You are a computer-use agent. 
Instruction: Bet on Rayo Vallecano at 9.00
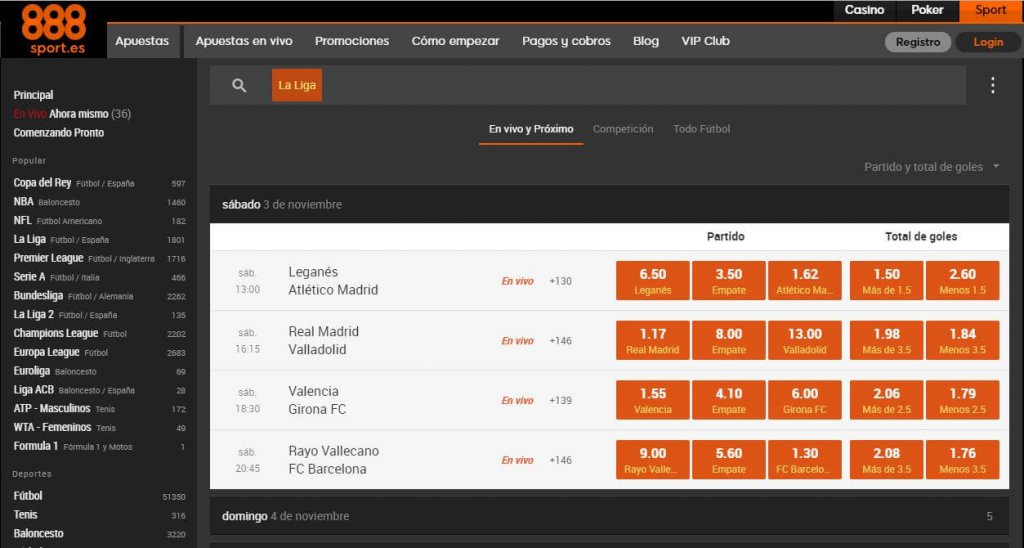click(x=652, y=460)
